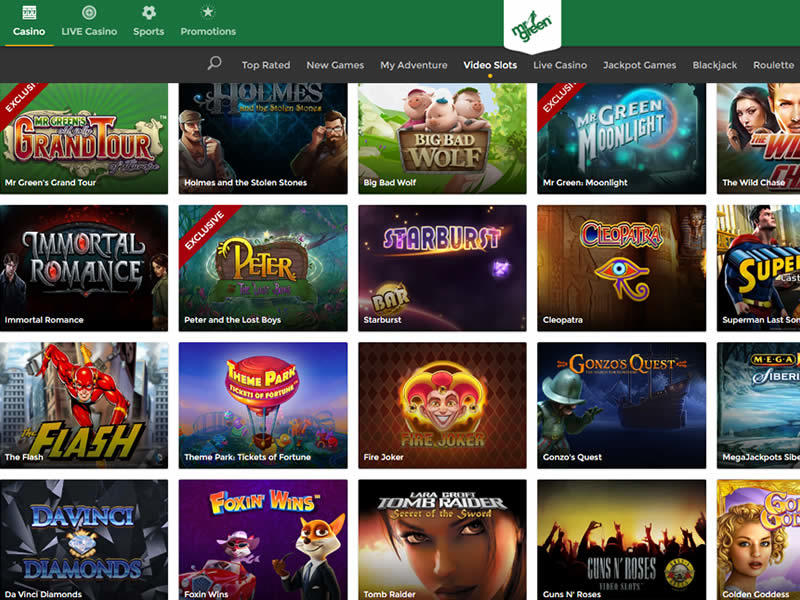Launch Da Vinci Diamonds slot
Image resolution: width=800 pixels, height=600 pixels.
[x=84, y=540]
